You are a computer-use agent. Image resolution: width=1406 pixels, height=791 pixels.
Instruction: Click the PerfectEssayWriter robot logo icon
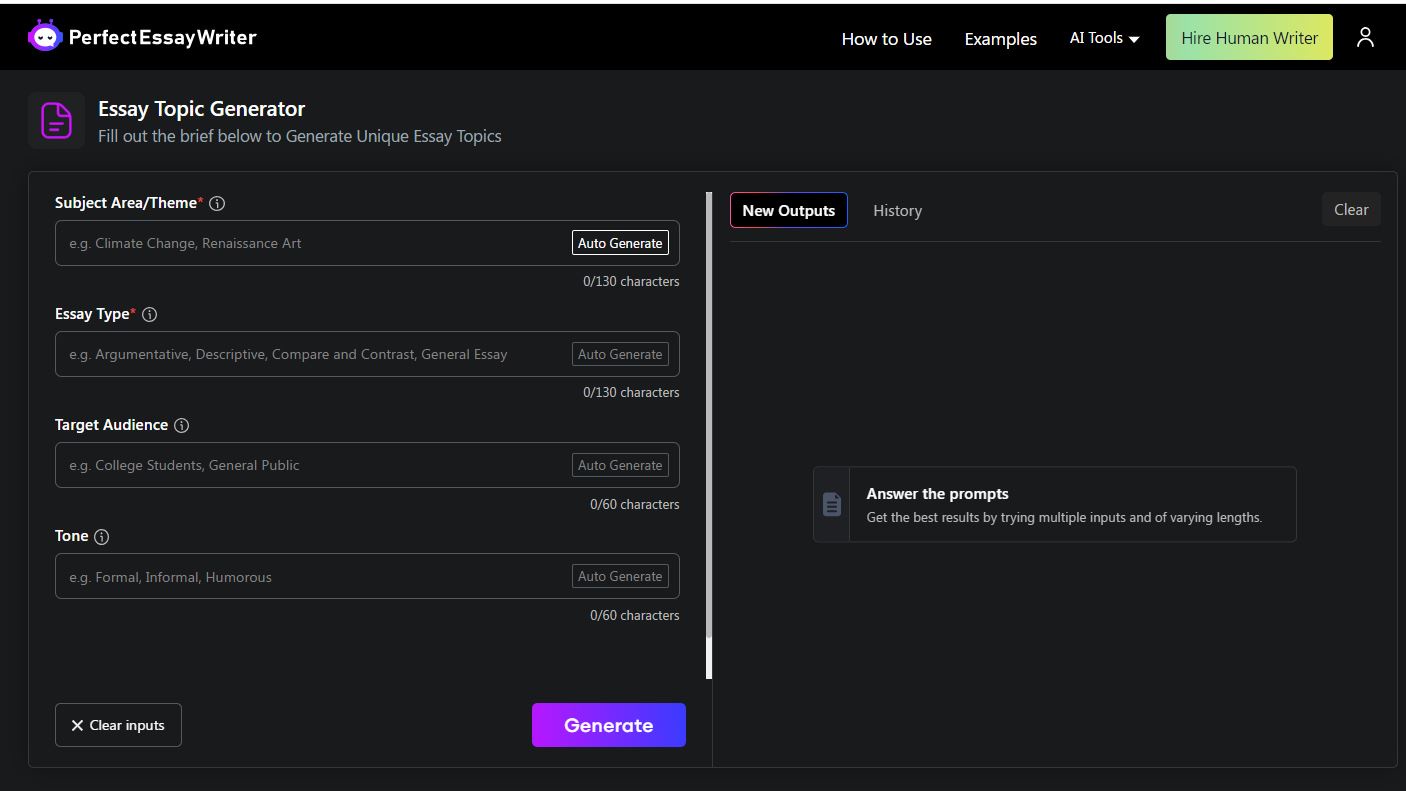pyautogui.click(x=45, y=37)
